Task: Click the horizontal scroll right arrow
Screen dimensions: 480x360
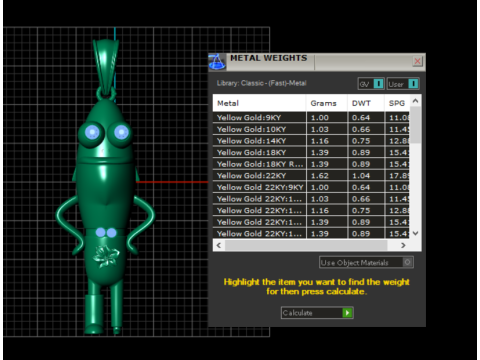Action: pyautogui.click(x=403, y=245)
